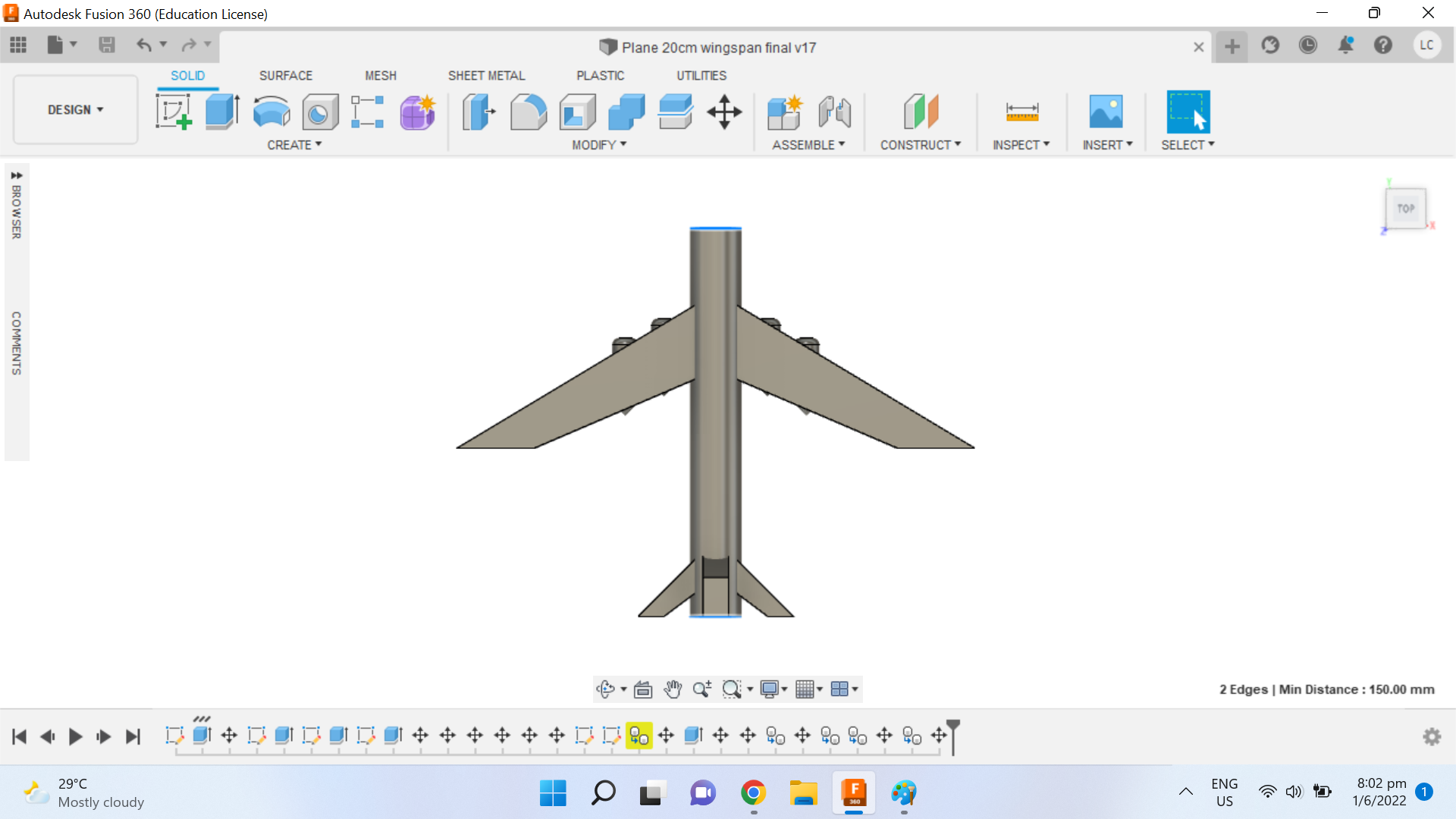
Task: Switch to SHEET METAL tab
Action: point(485,75)
